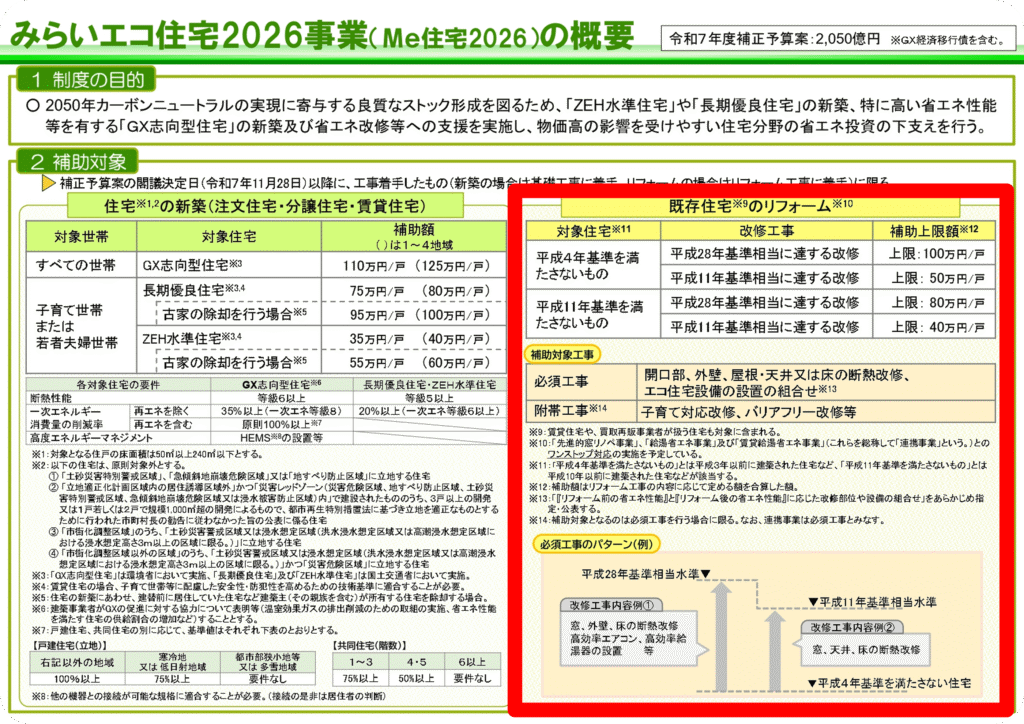Click the circle bullet before 2050年カーボンニュートラル
Image resolution: width=1024 pixels, height=724 pixels.
click(x=33, y=105)
